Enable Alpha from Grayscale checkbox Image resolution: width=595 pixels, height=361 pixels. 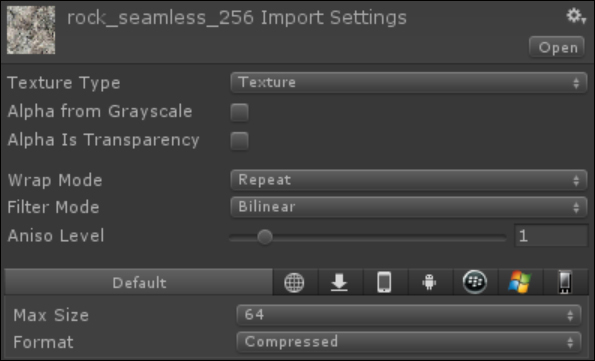tap(239, 112)
